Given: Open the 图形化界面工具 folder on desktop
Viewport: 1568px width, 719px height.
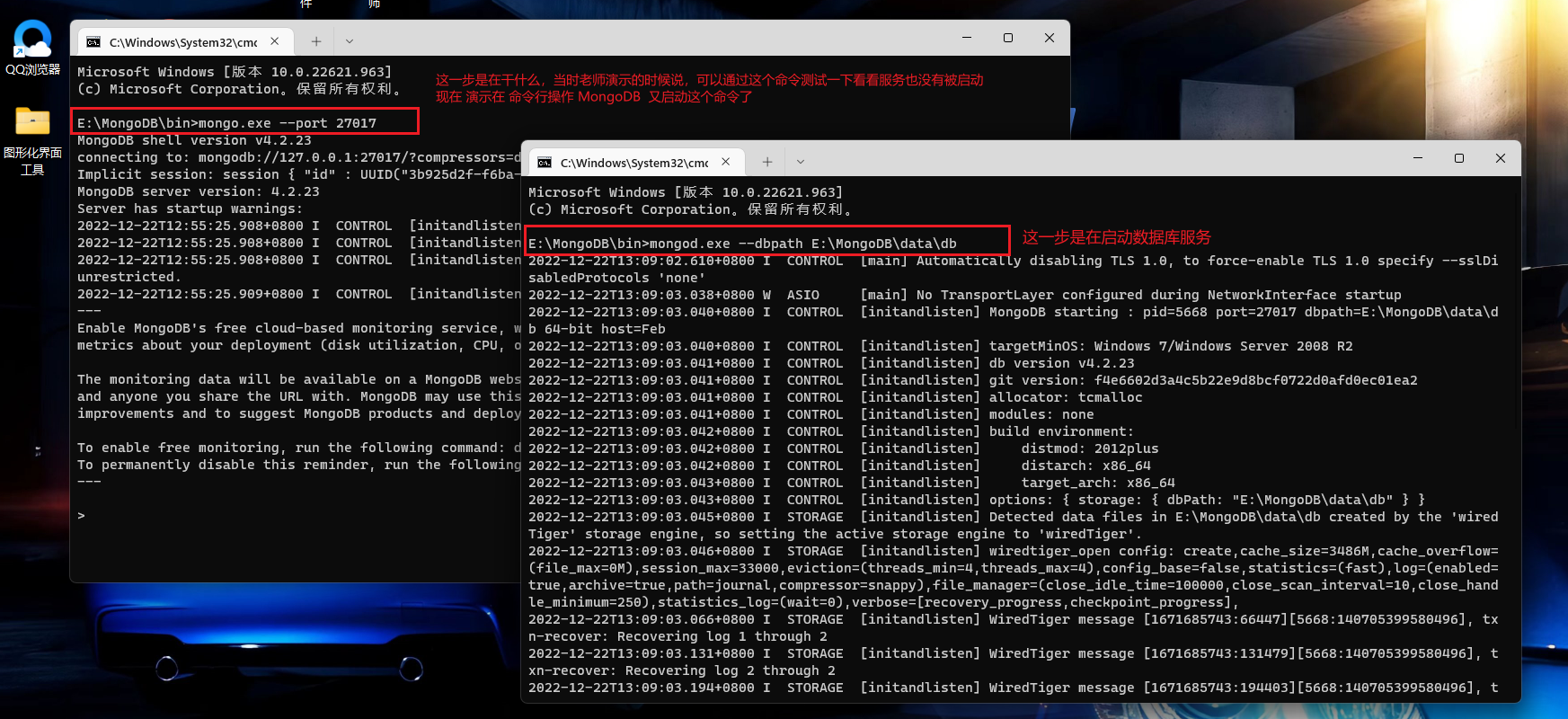Looking at the screenshot, I should pos(32,140).
